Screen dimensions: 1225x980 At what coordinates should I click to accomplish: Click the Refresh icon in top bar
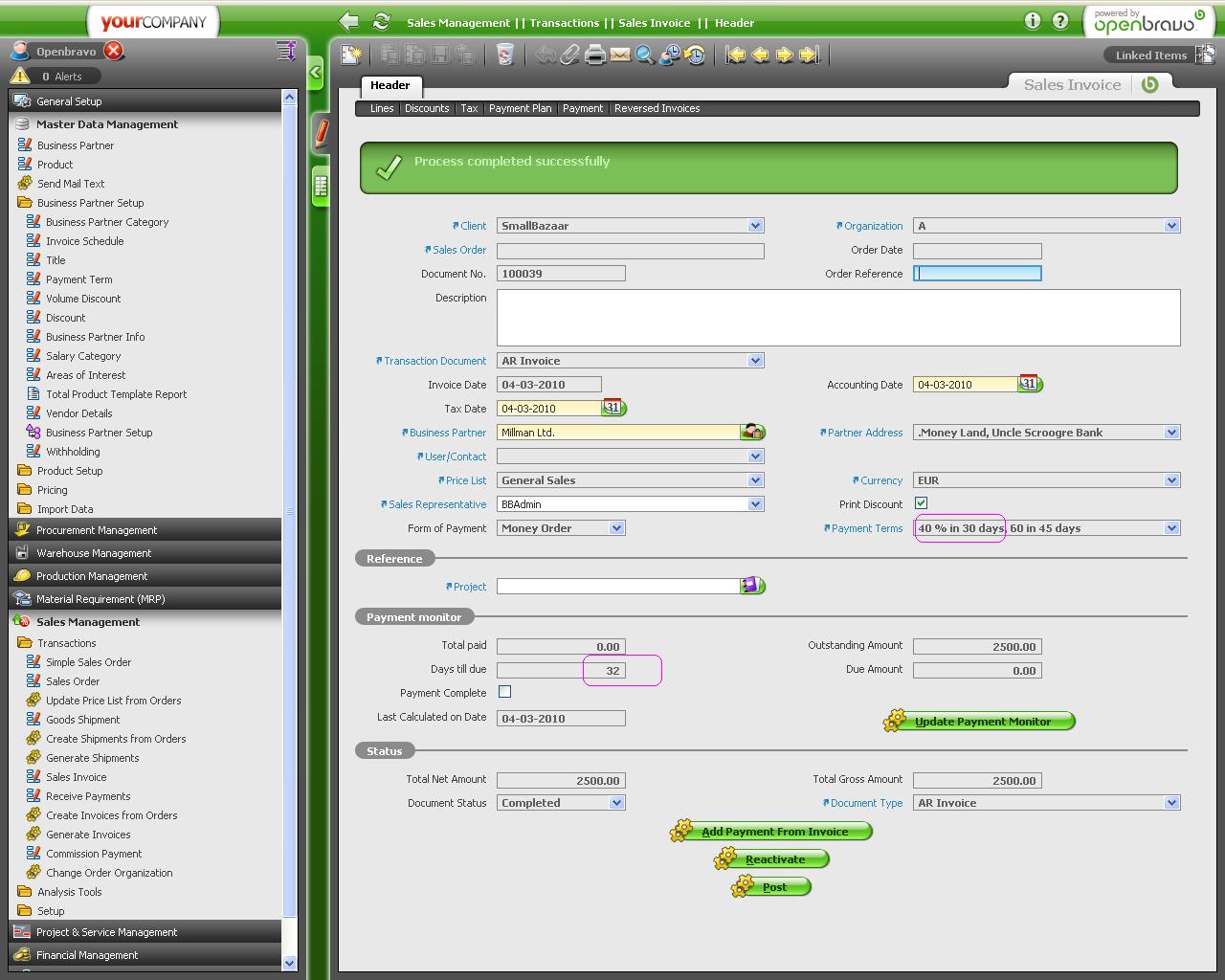click(381, 22)
